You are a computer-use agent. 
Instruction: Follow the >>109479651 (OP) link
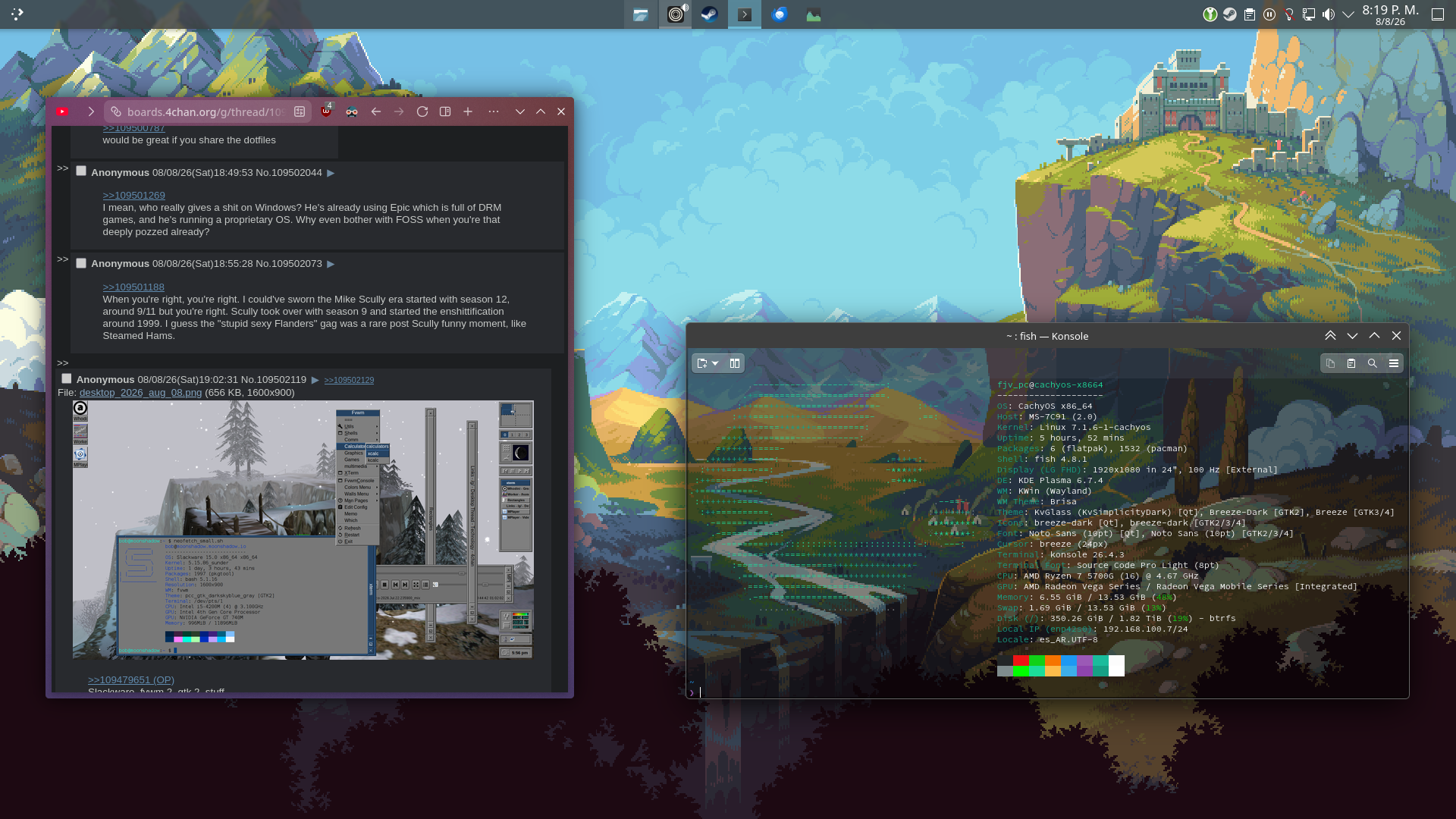tap(130, 680)
